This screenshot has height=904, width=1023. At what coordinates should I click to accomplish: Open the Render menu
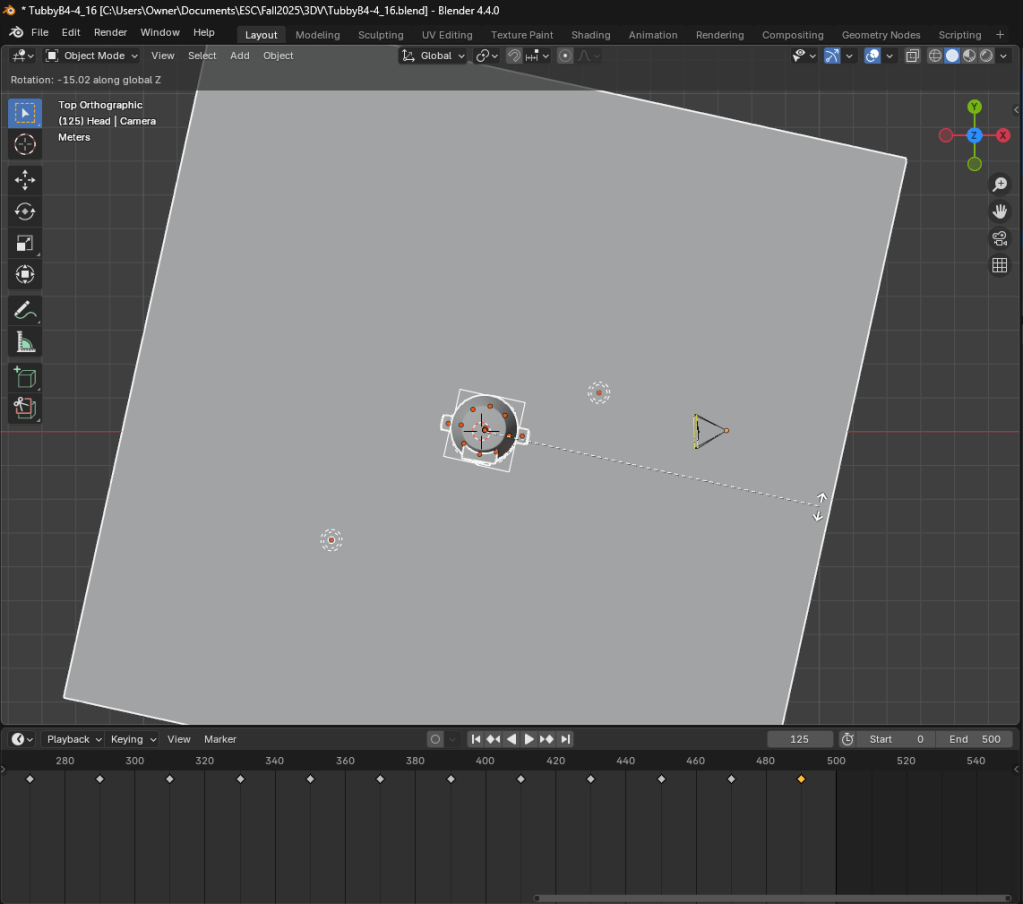[x=110, y=32]
